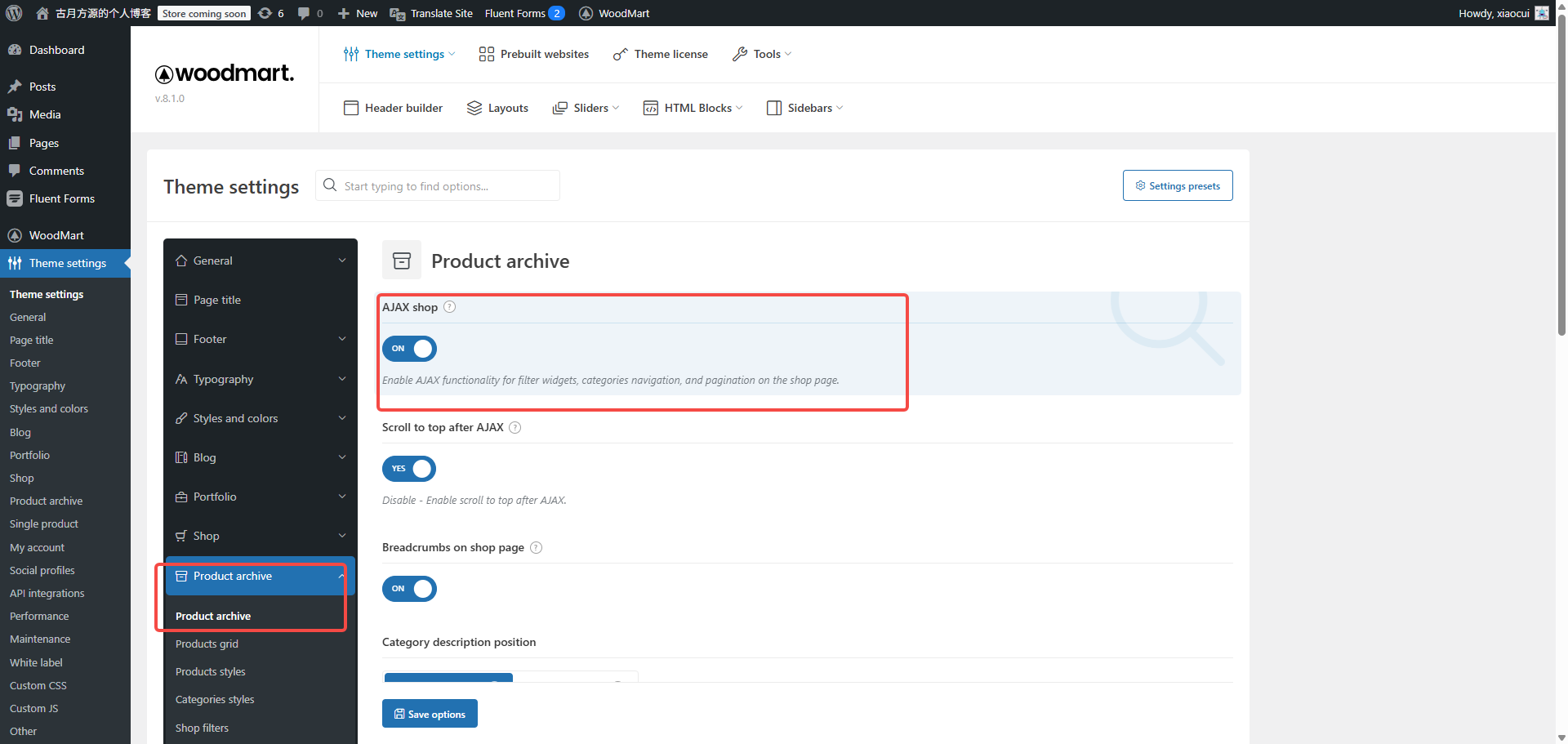Viewport: 1568px width, 744px height.
Task: Open Header builder tab
Action: (394, 108)
